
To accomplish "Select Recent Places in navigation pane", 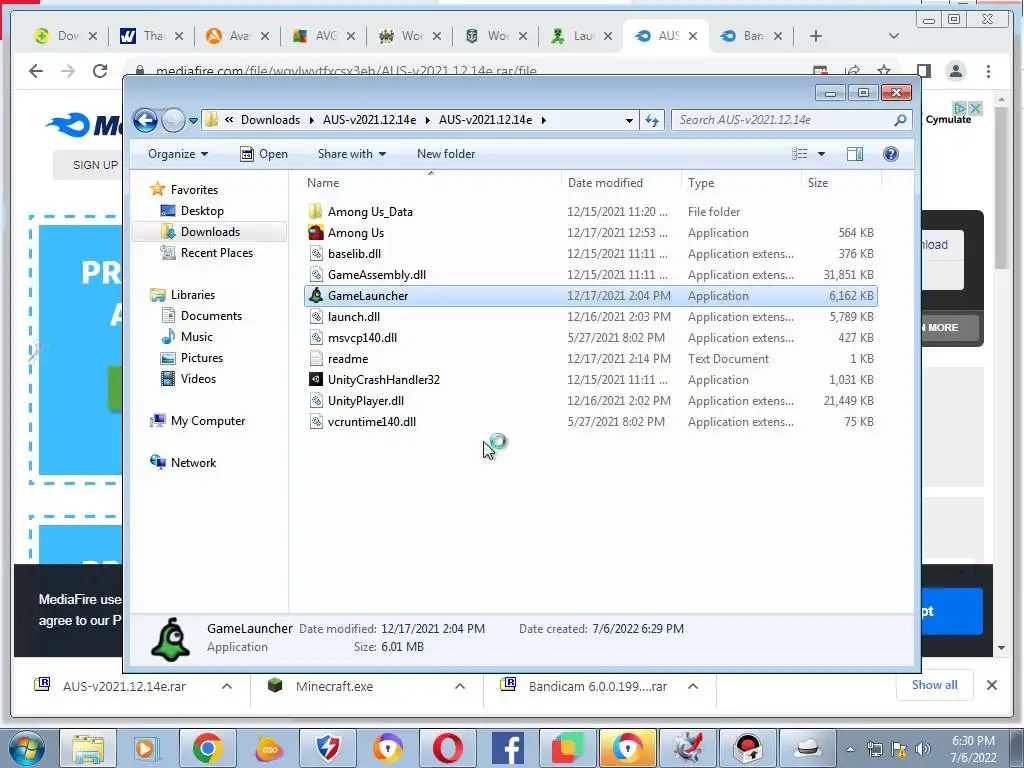I will (217, 253).
